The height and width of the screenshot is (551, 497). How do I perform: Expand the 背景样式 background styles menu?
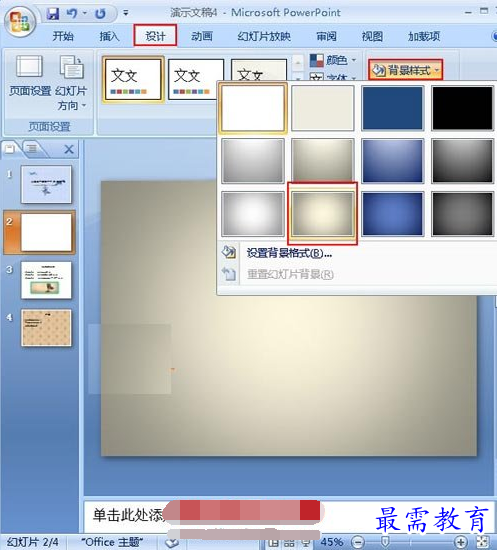[405, 70]
